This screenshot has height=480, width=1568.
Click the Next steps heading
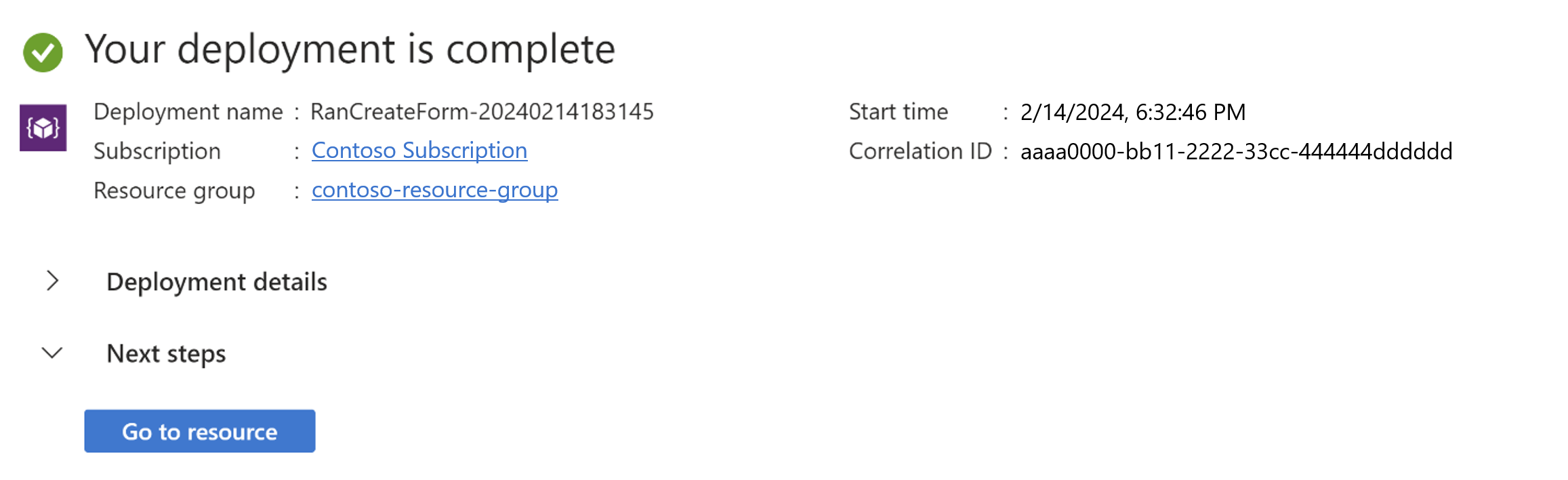[x=166, y=353]
